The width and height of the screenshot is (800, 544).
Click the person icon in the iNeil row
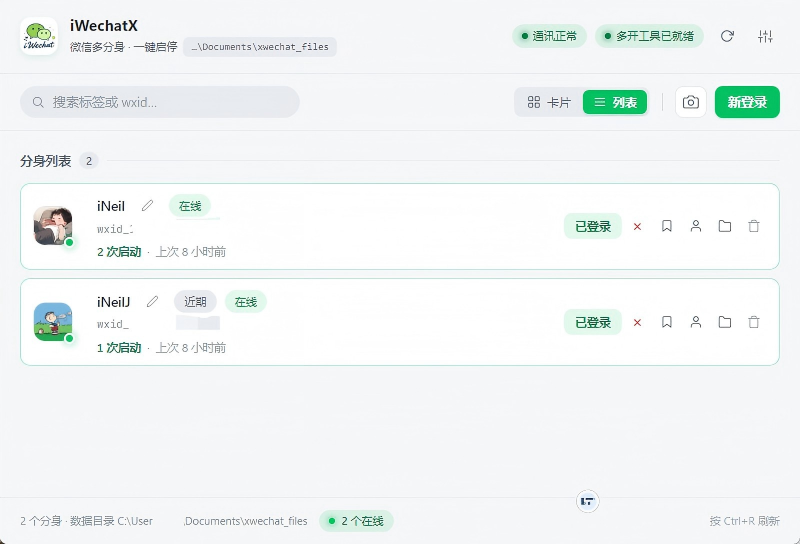(695, 226)
